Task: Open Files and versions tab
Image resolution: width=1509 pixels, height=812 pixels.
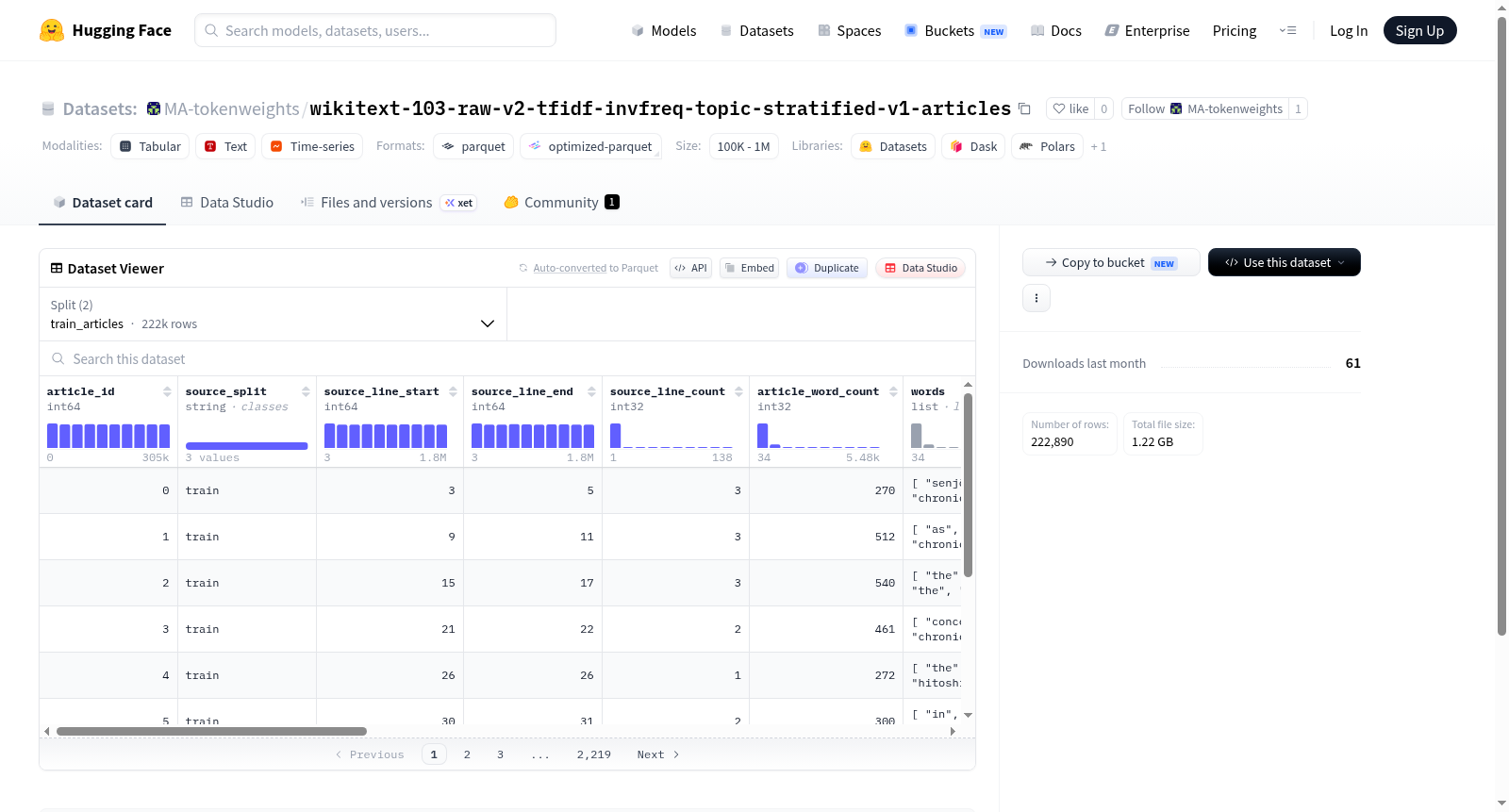Action: click(389, 202)
